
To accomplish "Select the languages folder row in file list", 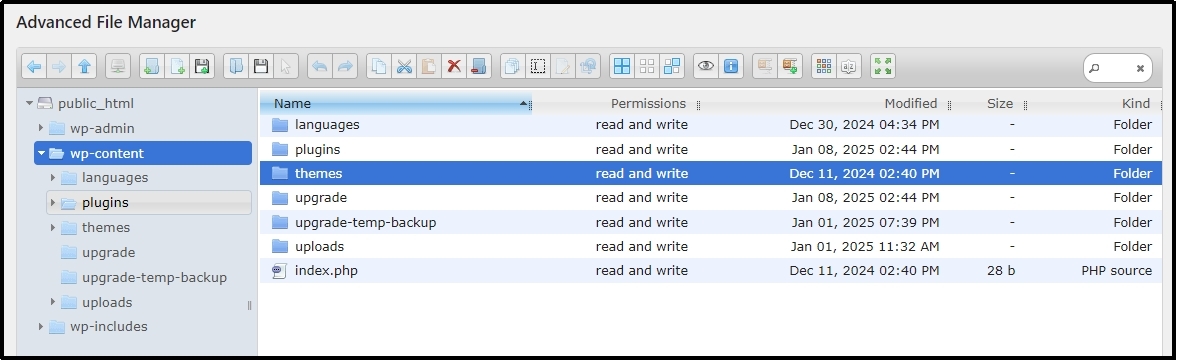I will tap(711, 125).
